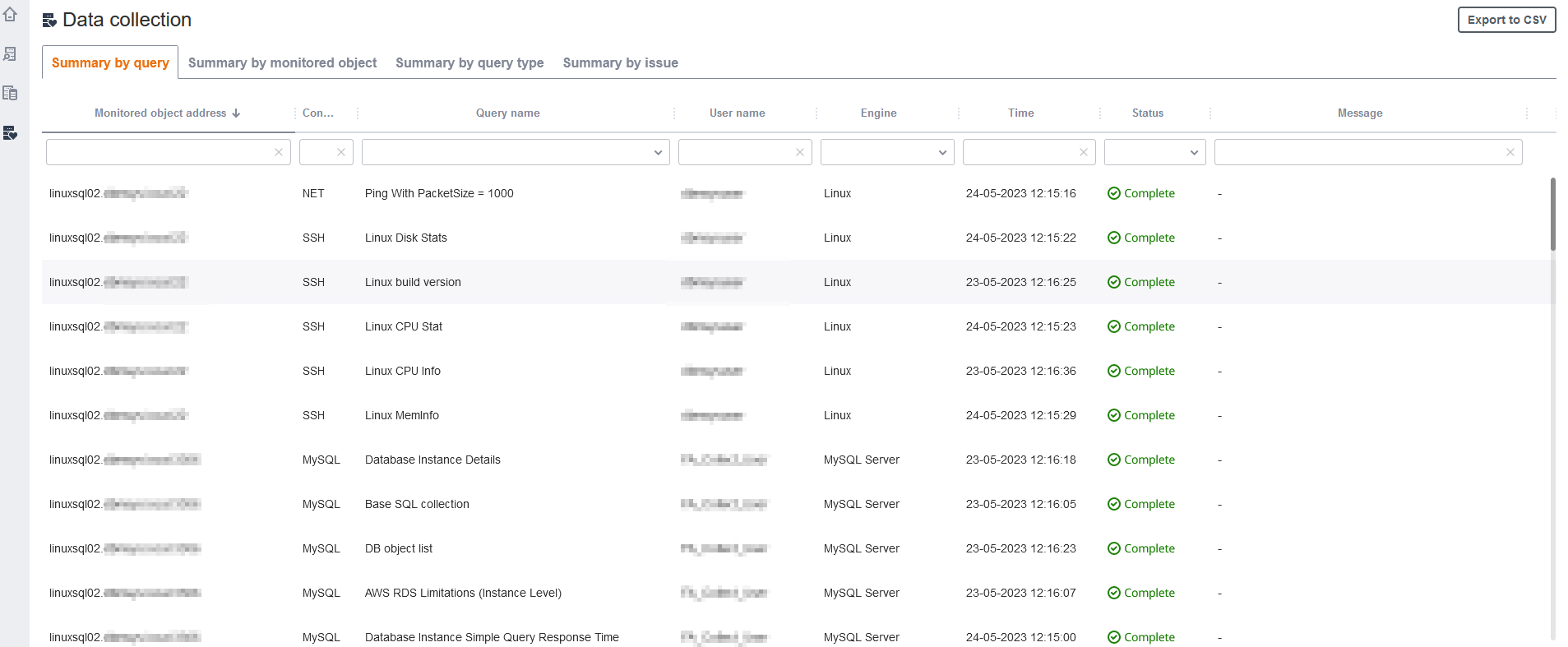Select 'Database Instance Simple Query Response Time' cell
Viewport: 1568px width, 647px height.
(x=492, y=637)
